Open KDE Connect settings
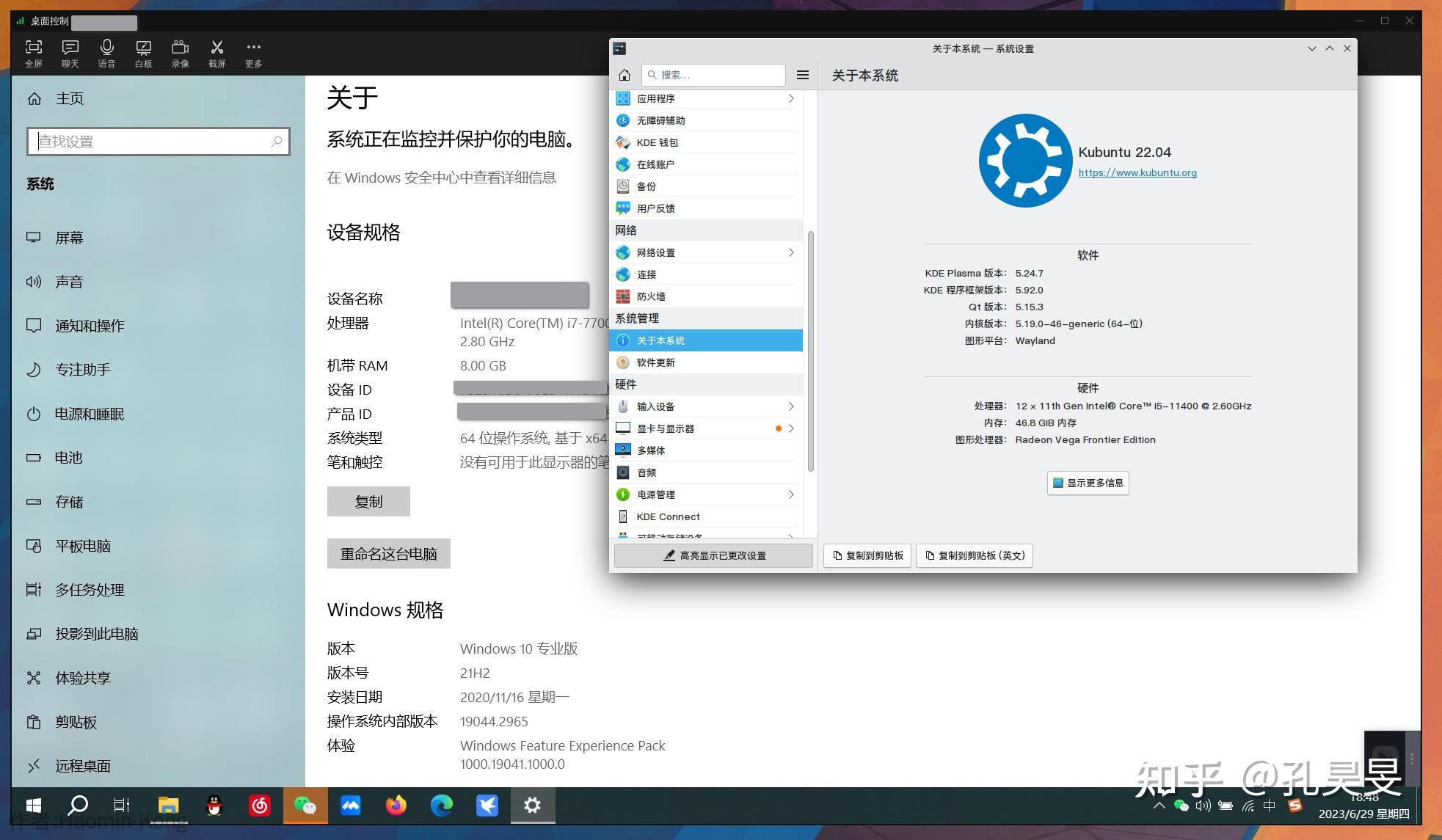Image resolution: width=1442 pixels, height=840 pixels. 706,516
